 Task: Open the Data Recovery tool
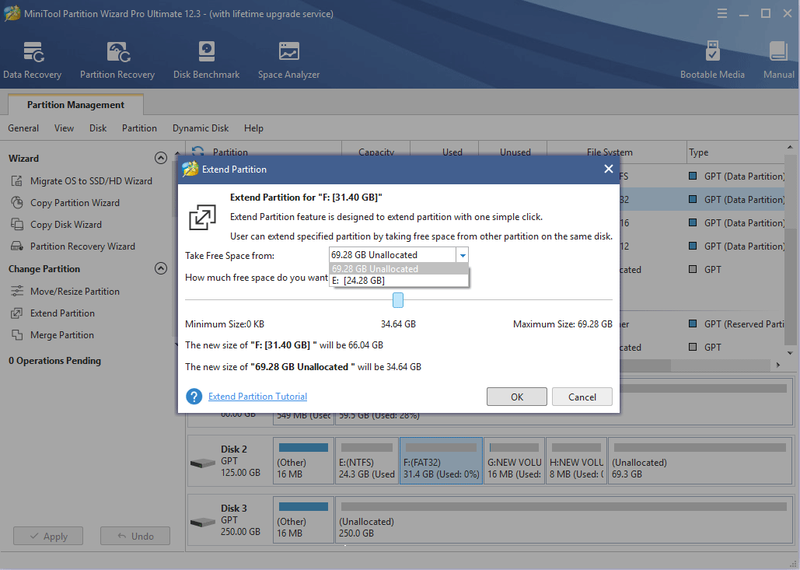point(32,60)
